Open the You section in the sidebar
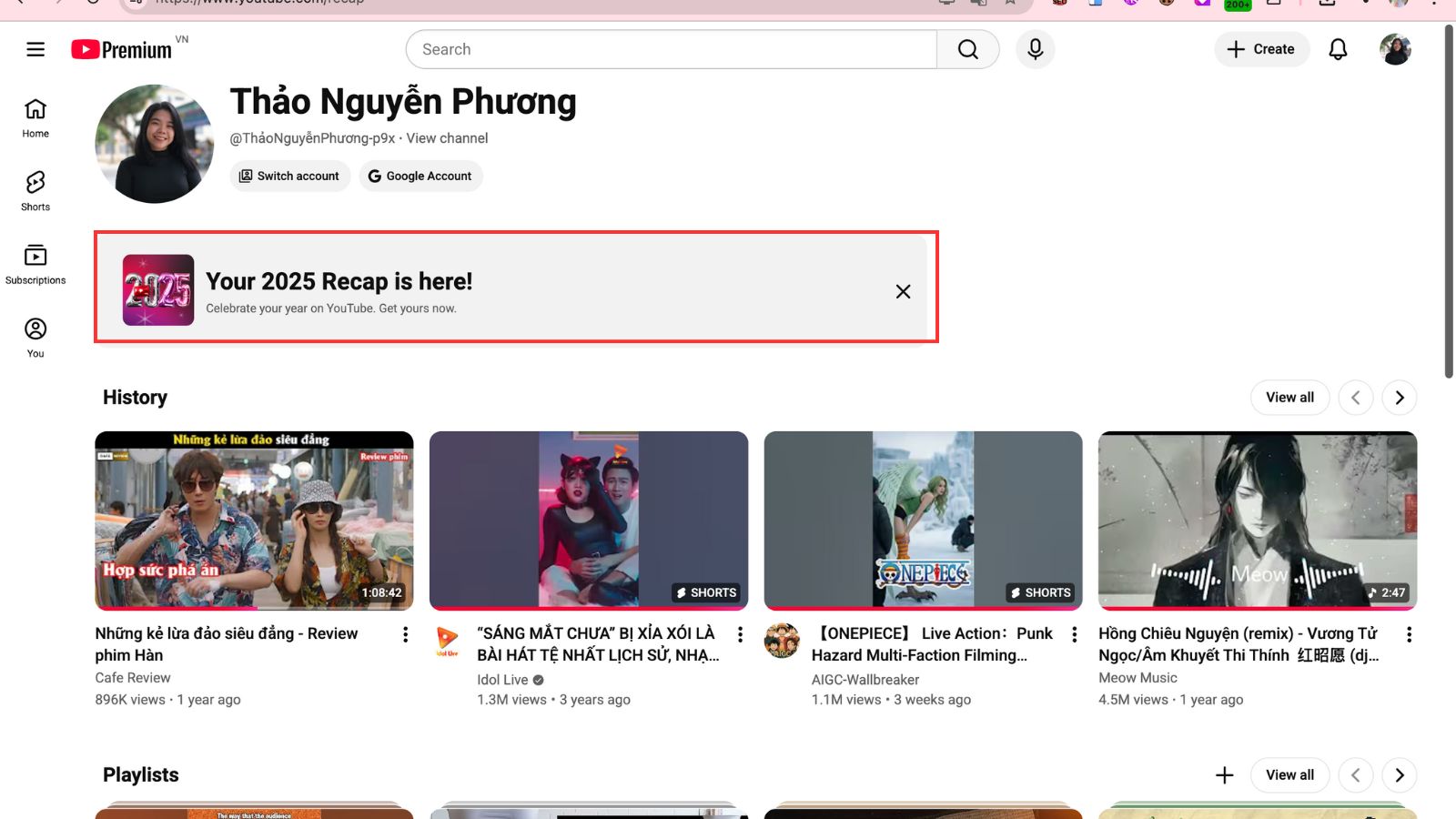 [x=35, y=335]
